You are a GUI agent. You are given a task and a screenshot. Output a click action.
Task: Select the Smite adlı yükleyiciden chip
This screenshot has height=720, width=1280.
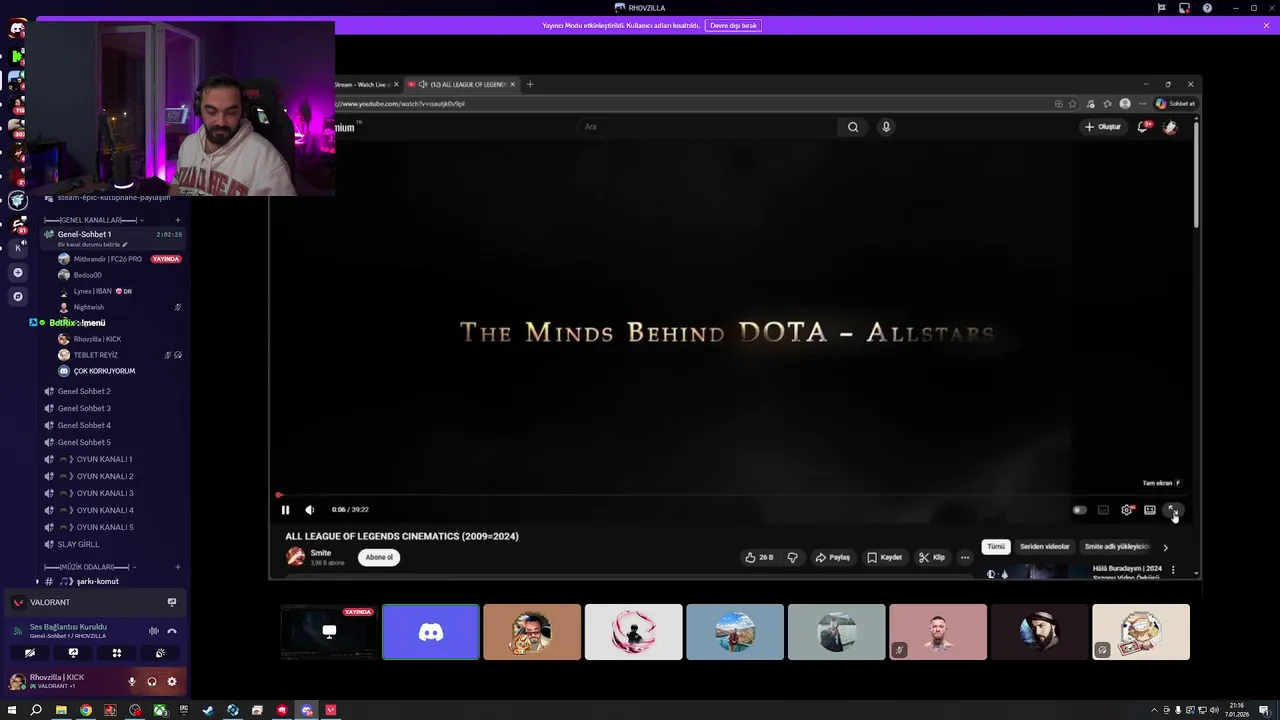1117,547
